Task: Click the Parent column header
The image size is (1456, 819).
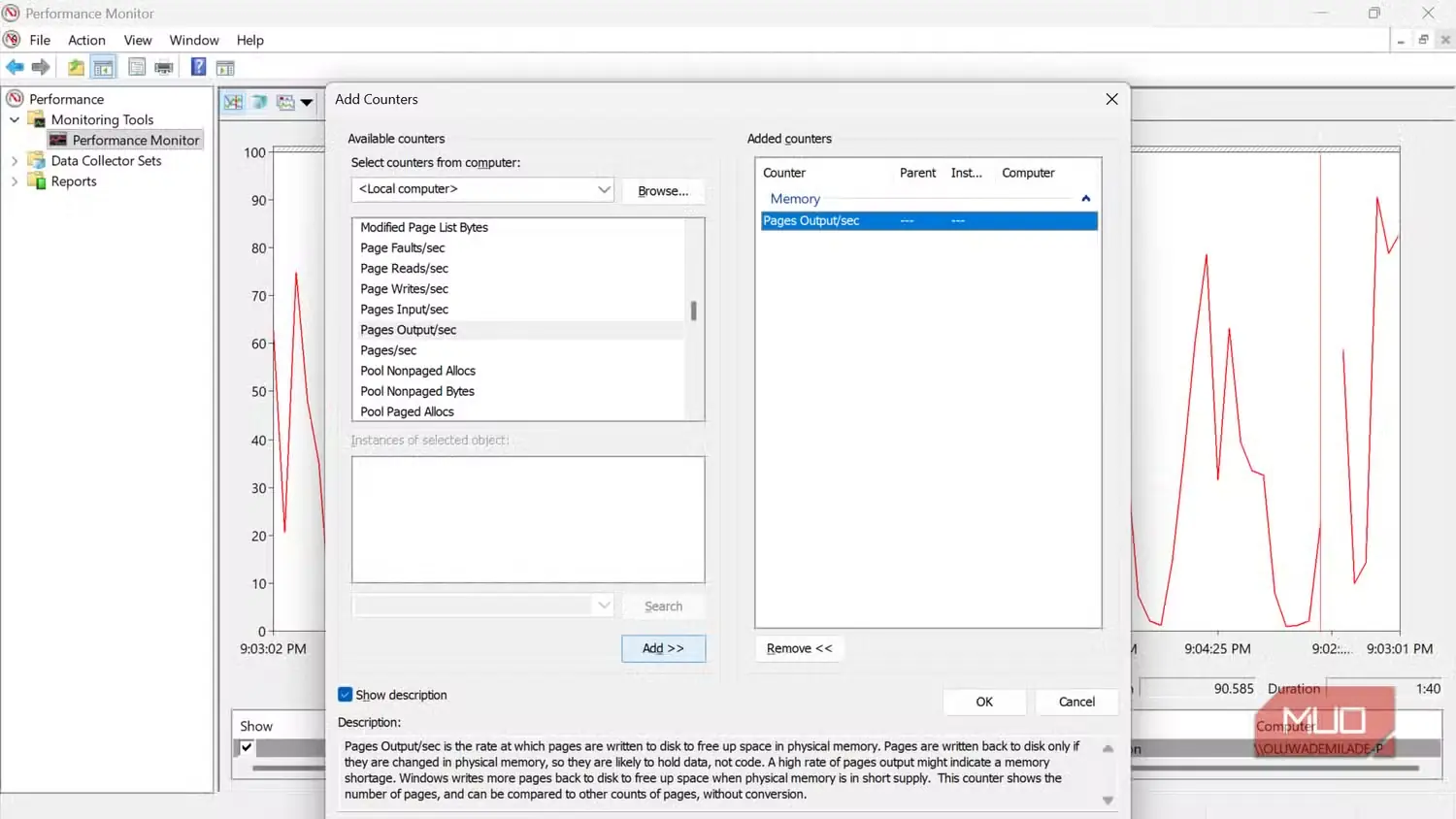Action: pyautogui.click(x=918, y=173)
